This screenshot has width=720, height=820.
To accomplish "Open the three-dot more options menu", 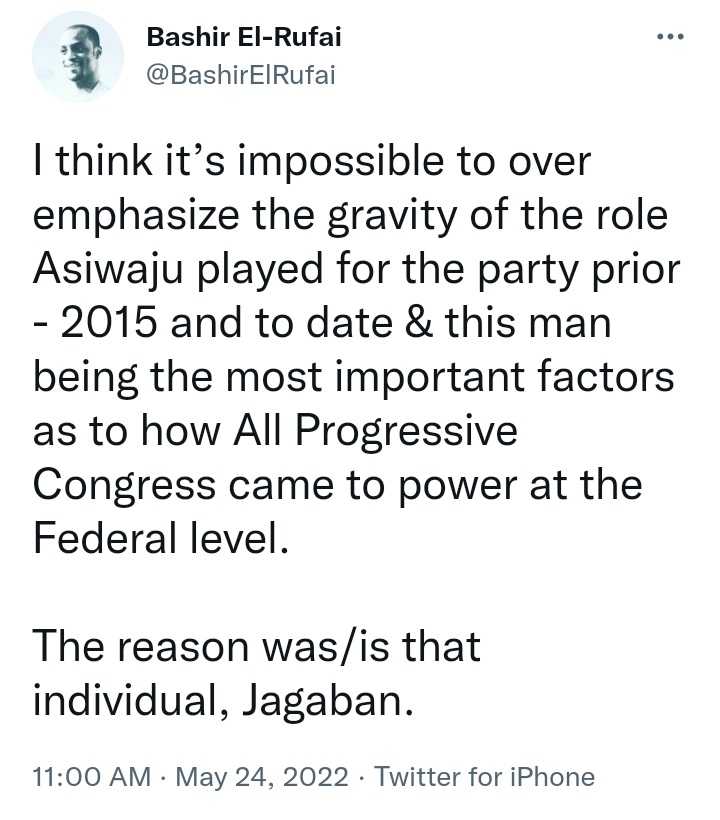I will 669,37.
